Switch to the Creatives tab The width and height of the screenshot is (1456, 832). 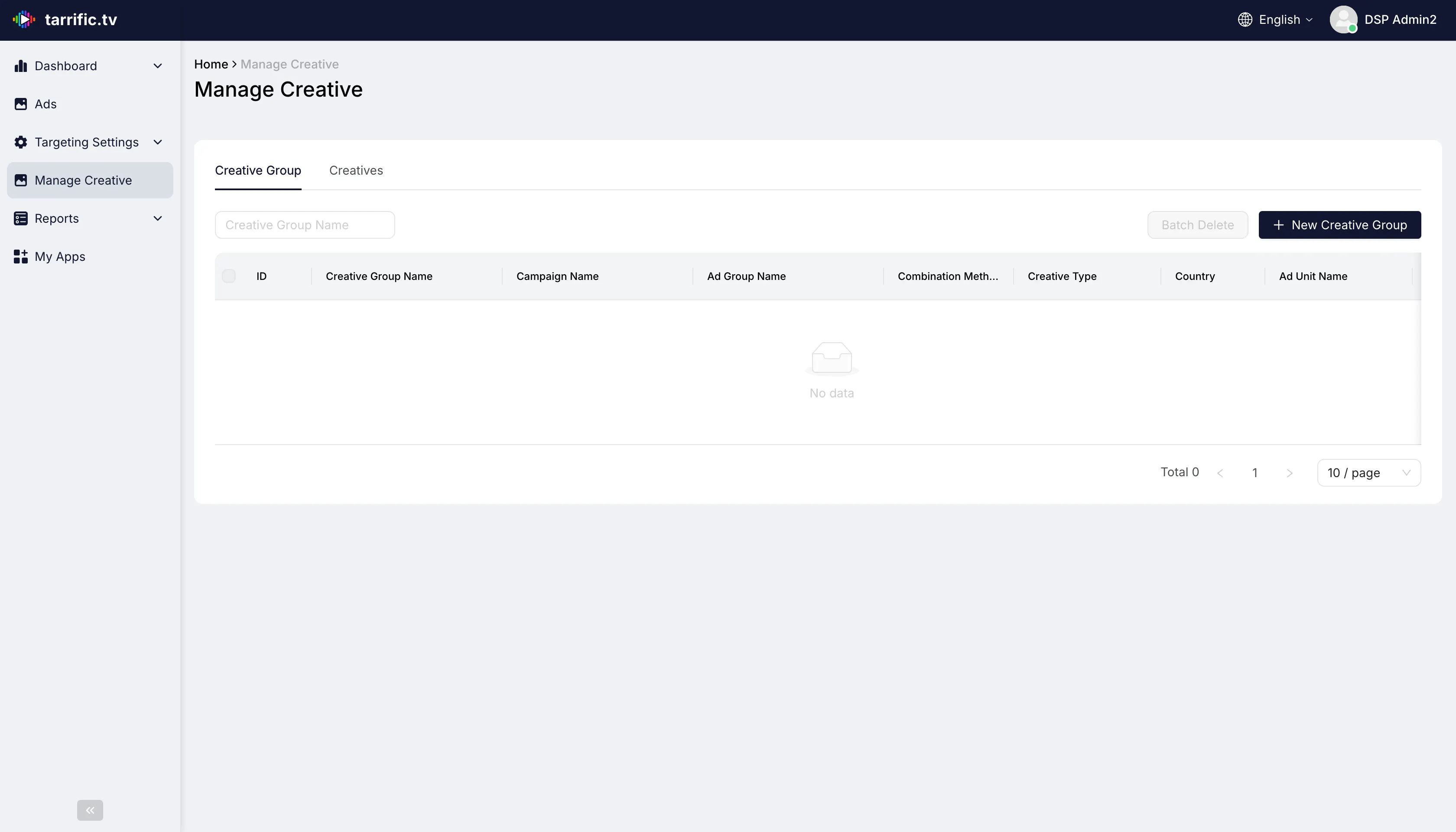tap(356, 170)
